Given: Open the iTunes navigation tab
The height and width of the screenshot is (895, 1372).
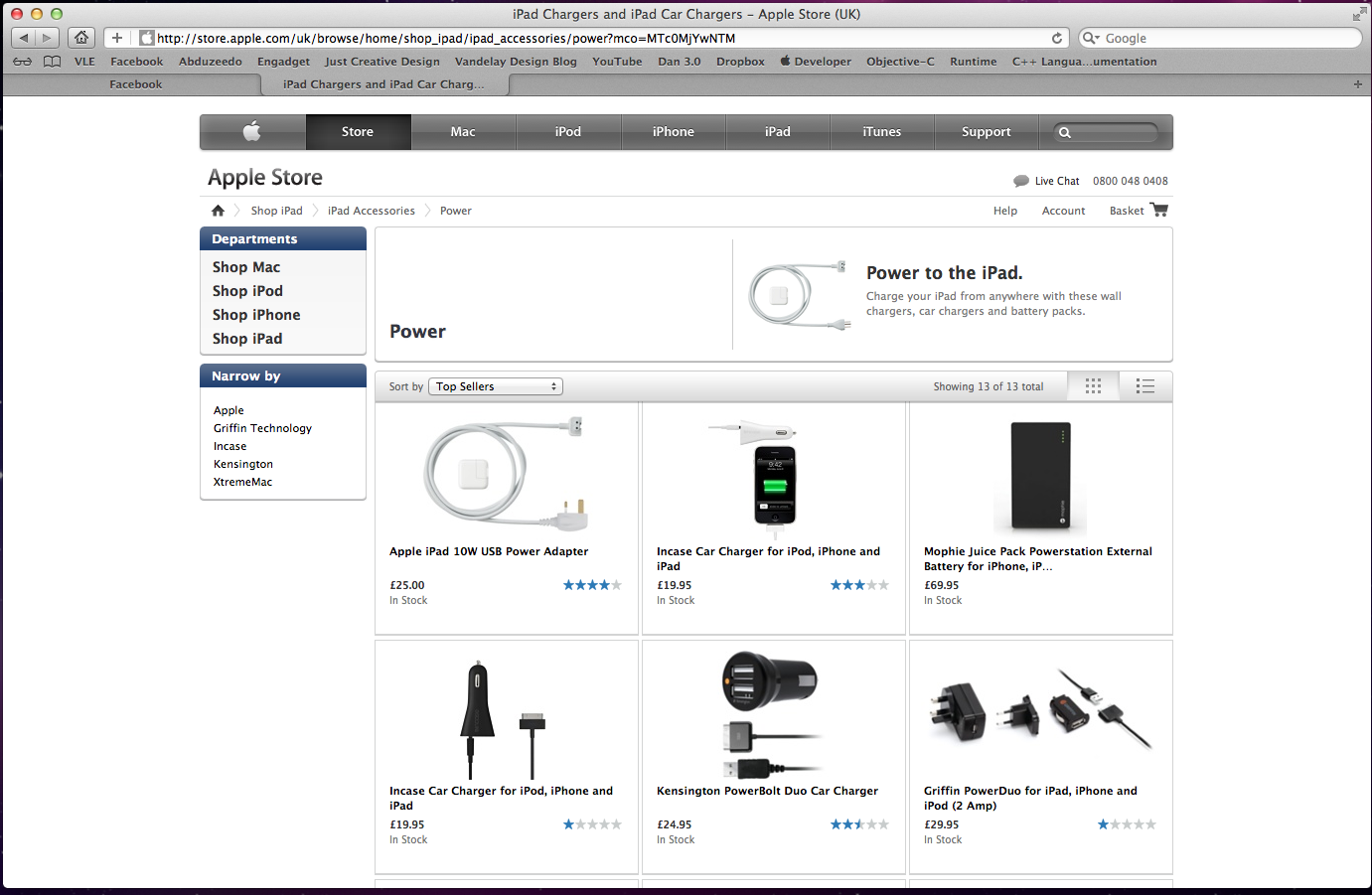Looking at the screenshot, I should tap(882, 131).
